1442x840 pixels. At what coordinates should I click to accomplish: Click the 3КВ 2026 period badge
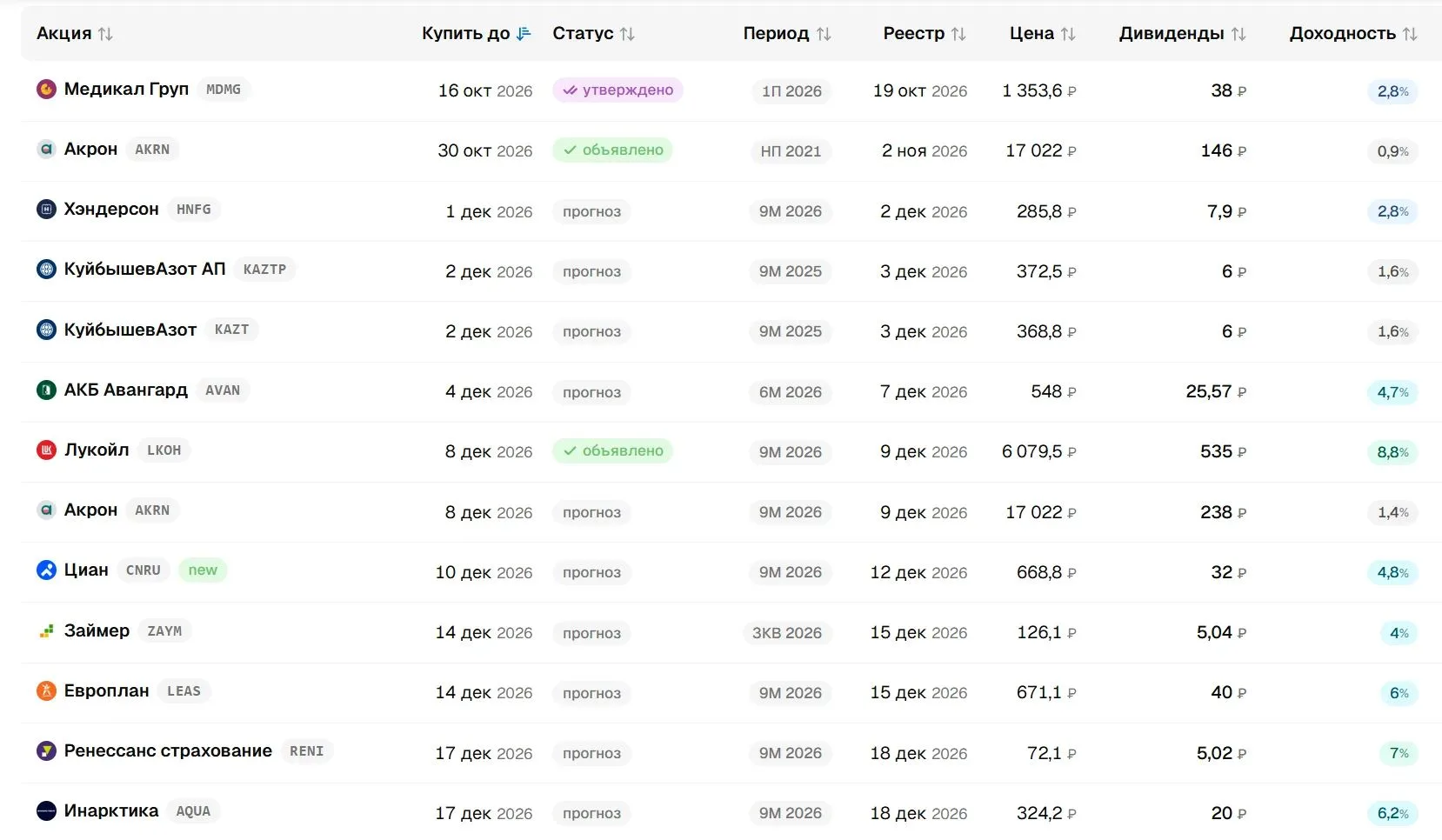787,633
